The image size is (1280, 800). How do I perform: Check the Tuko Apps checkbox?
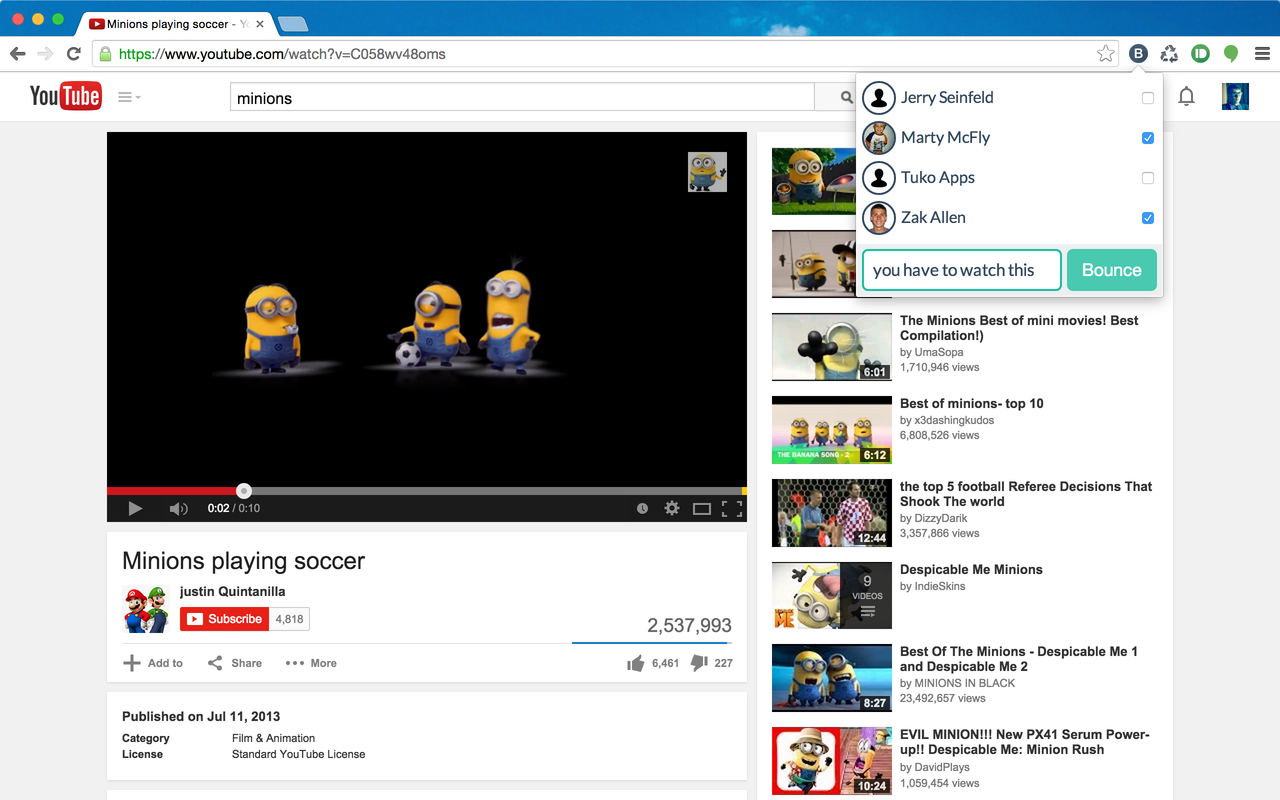coord(1148,178)
